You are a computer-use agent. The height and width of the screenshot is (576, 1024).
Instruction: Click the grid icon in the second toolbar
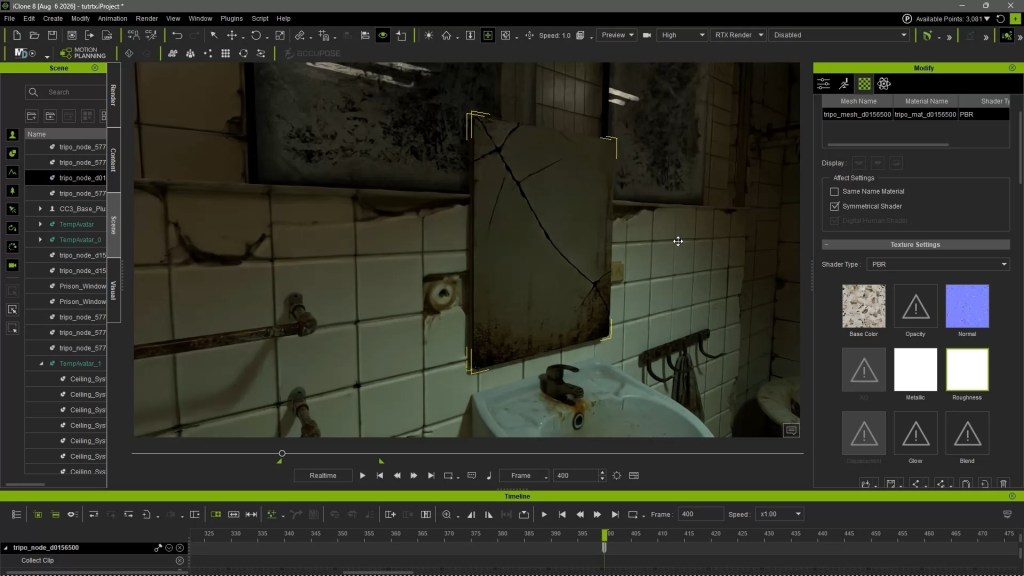(x=225, y=54)
